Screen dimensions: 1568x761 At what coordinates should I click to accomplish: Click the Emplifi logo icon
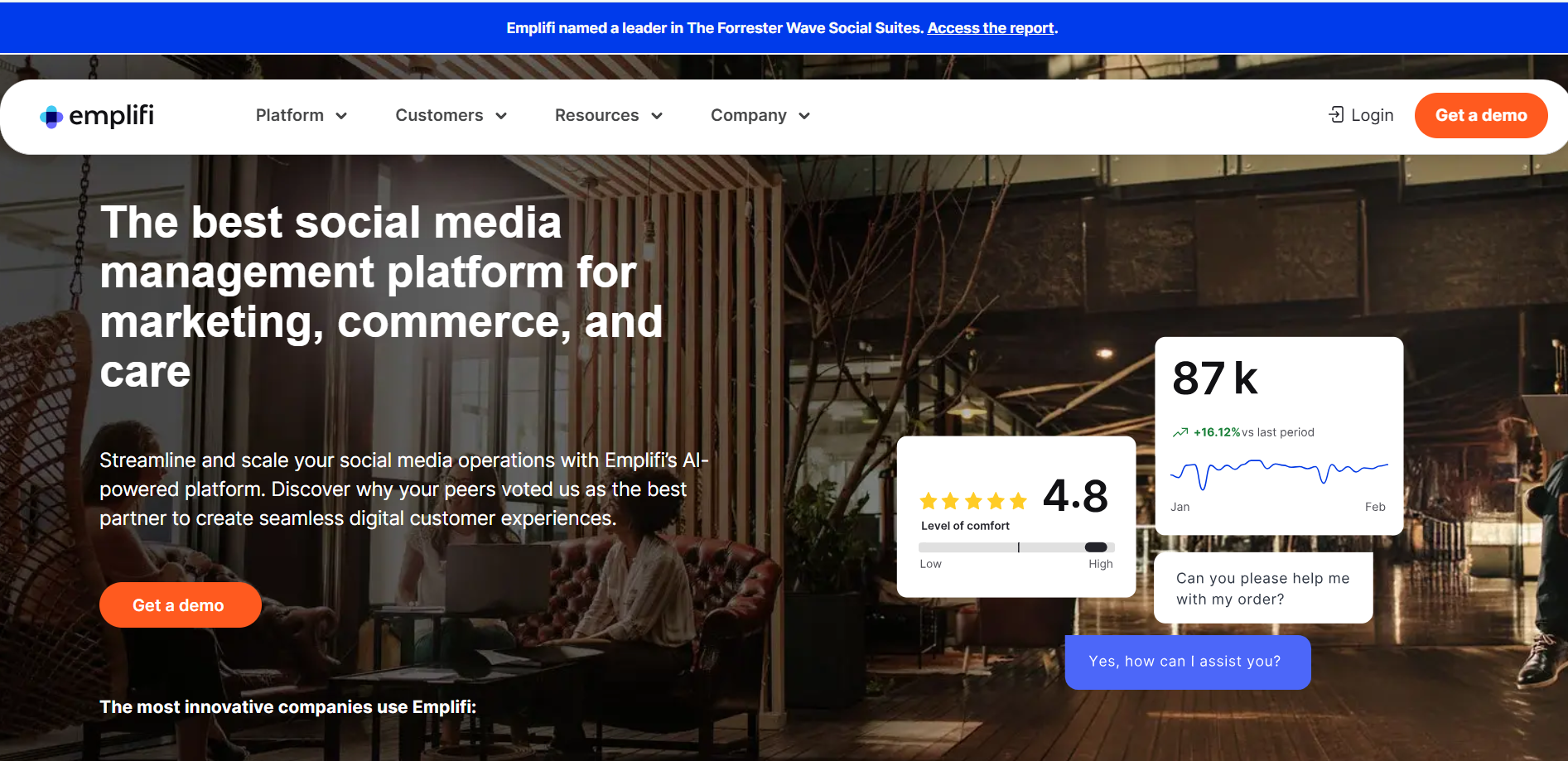(x=51, y=117)
